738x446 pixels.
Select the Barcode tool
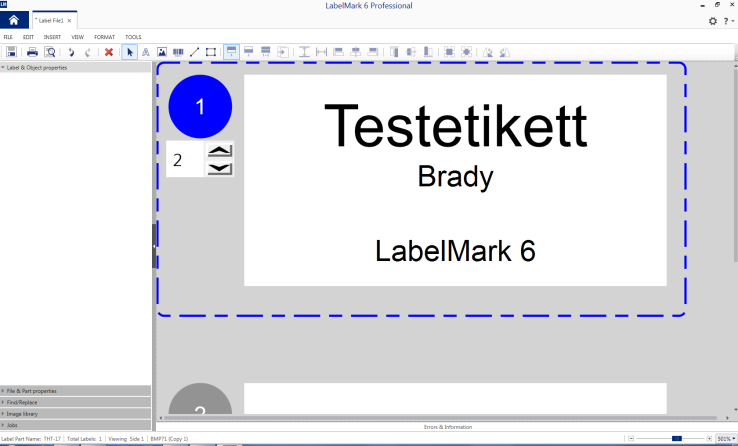(178, 52)
